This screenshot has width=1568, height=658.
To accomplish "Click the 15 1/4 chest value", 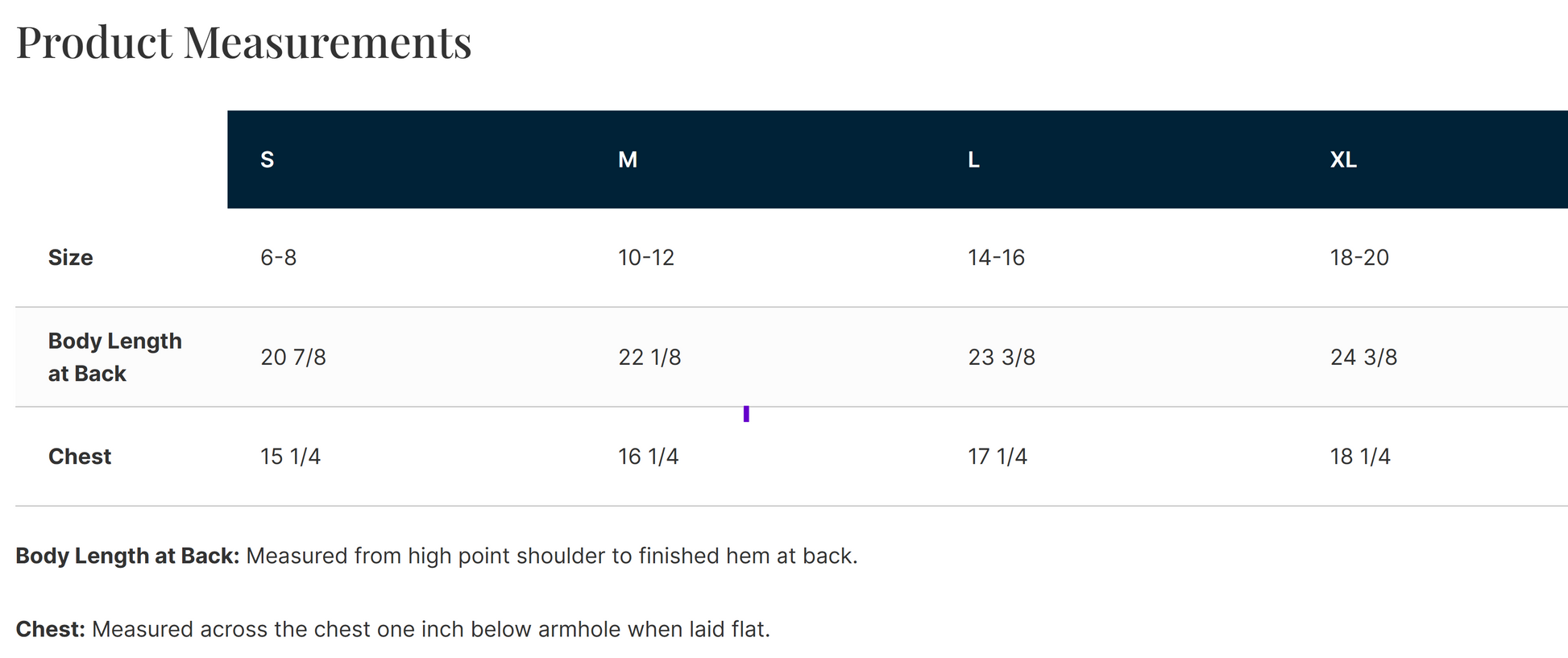I will [290, 457].
